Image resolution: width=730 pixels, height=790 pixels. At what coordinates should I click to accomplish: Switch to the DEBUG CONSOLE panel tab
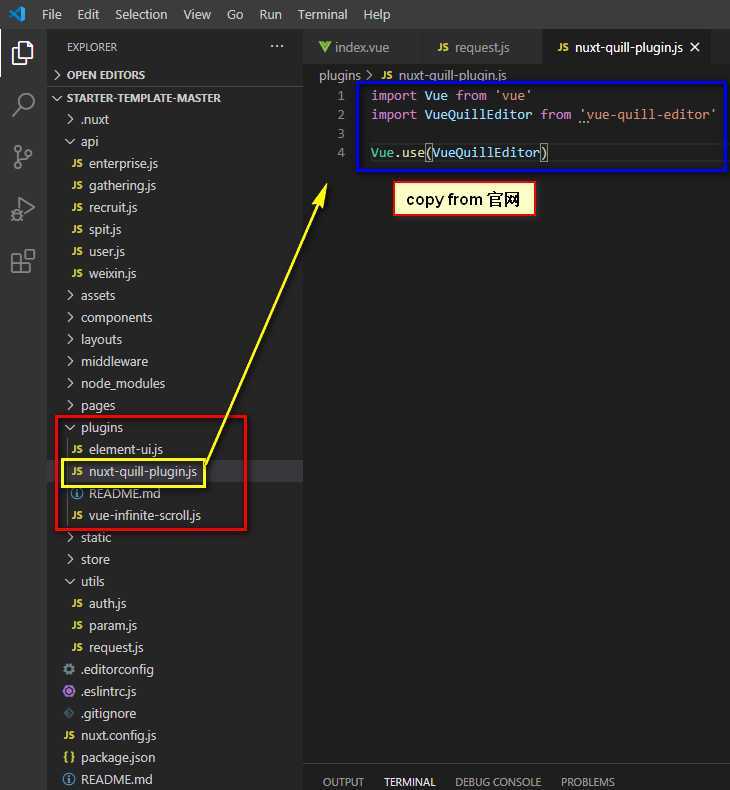pyautogui.click(x=498, y=782)
